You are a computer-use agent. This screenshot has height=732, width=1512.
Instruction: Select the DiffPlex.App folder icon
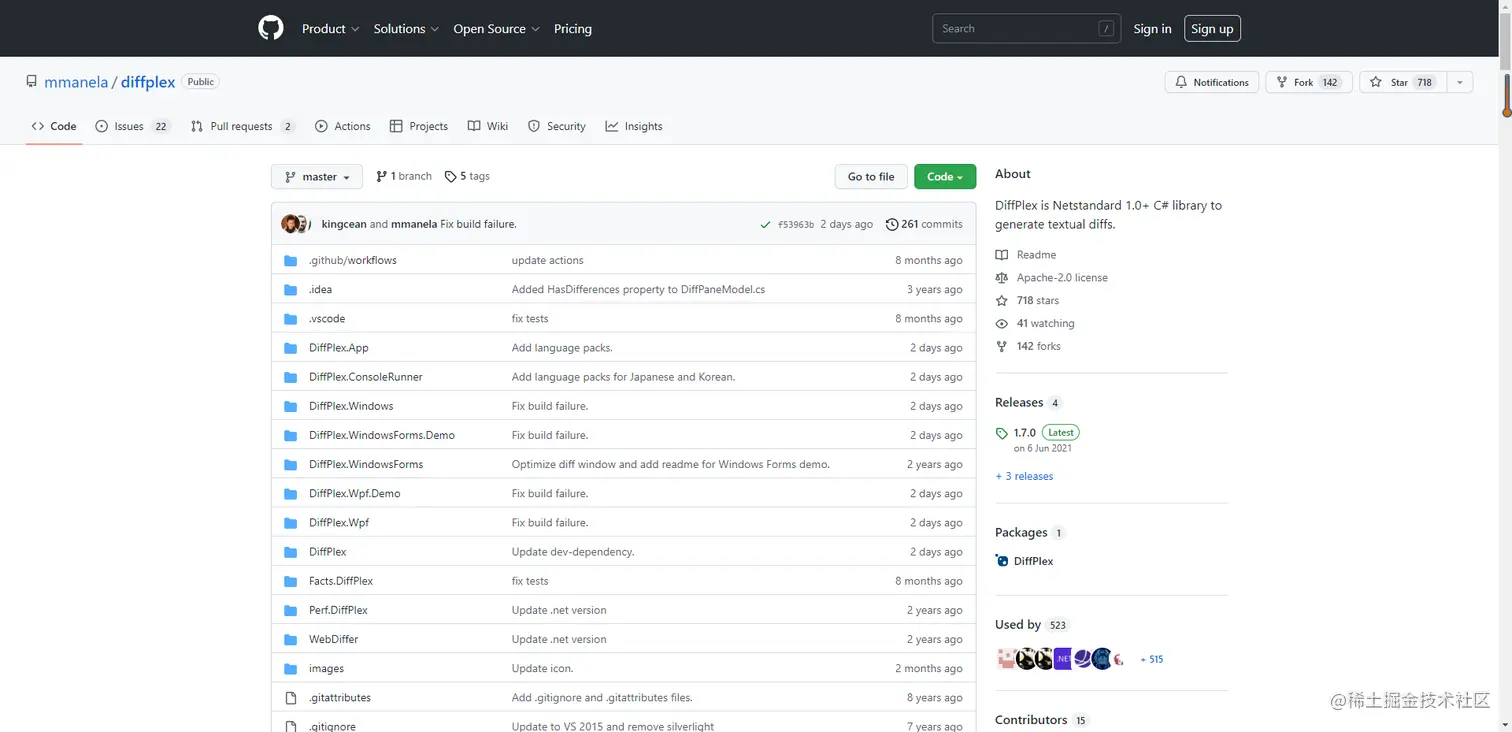[x=291, y=348]
